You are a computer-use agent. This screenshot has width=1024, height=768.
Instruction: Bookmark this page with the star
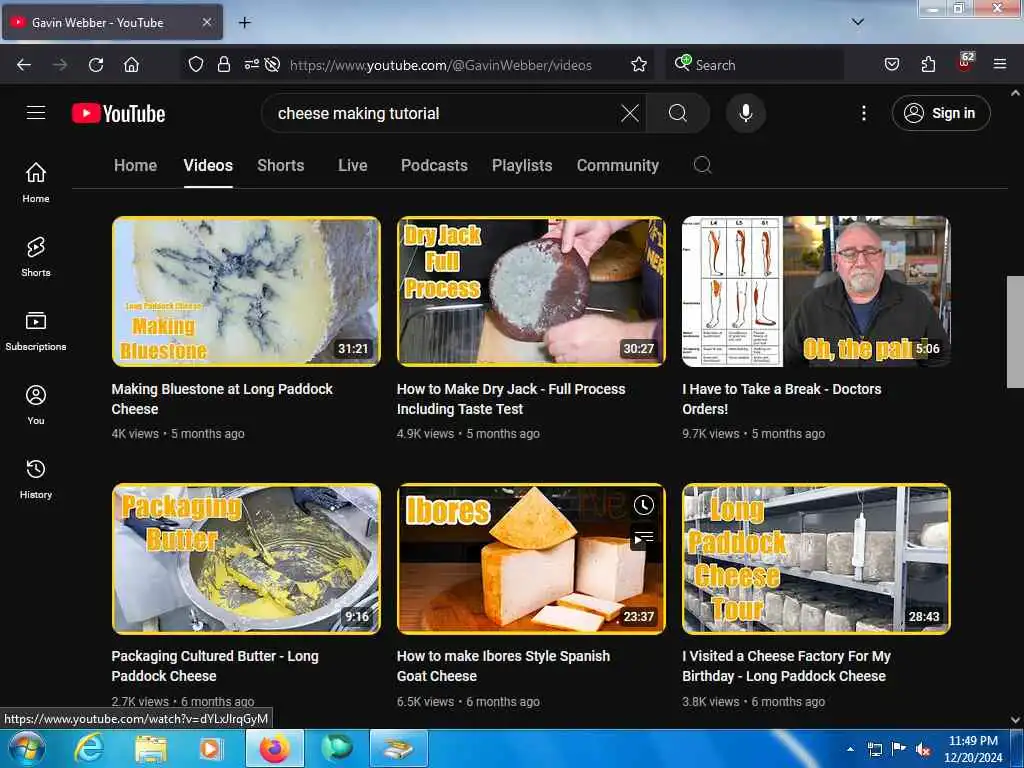(x=639, y=64)
